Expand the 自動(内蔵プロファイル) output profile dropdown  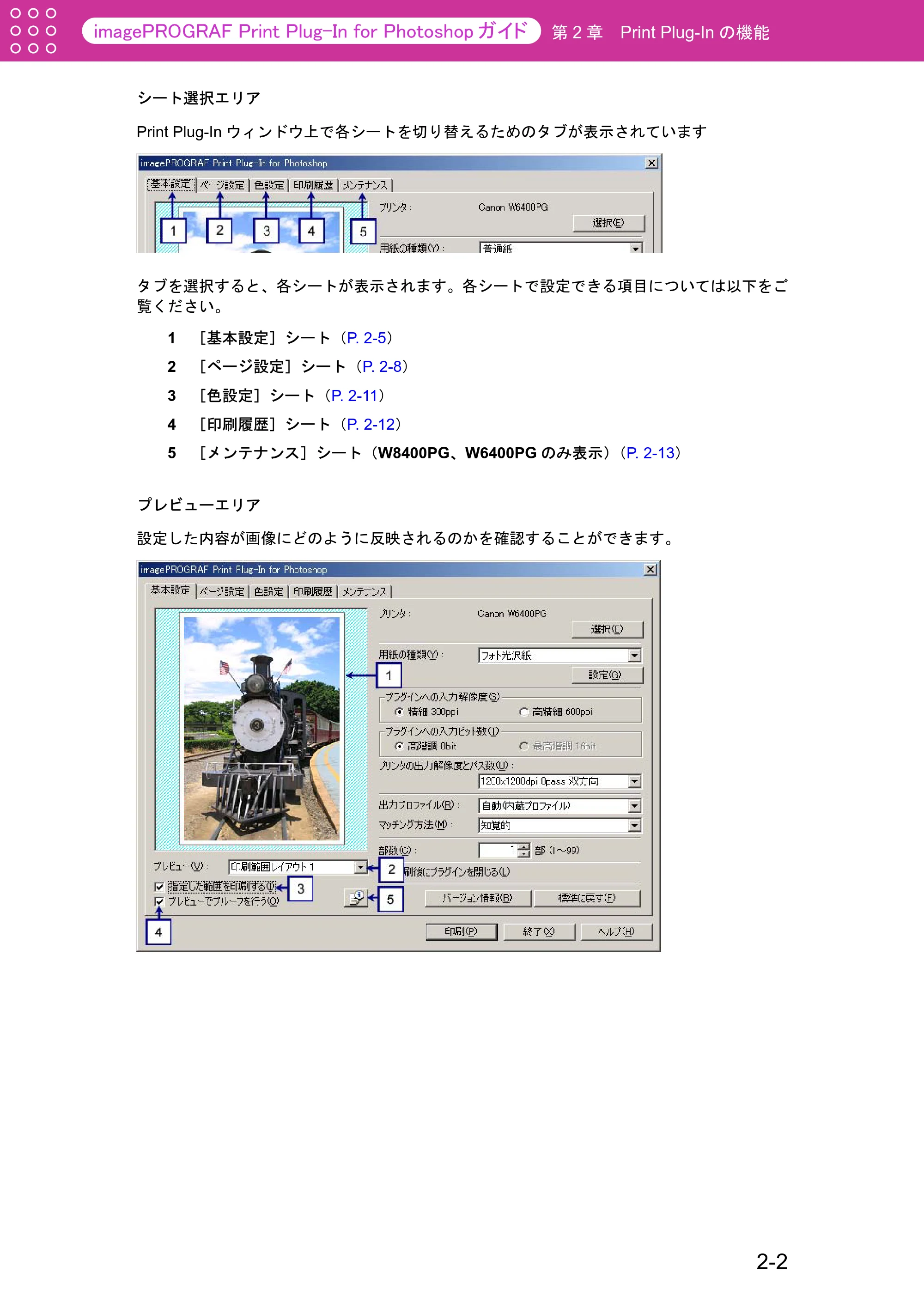coord(560,805)
